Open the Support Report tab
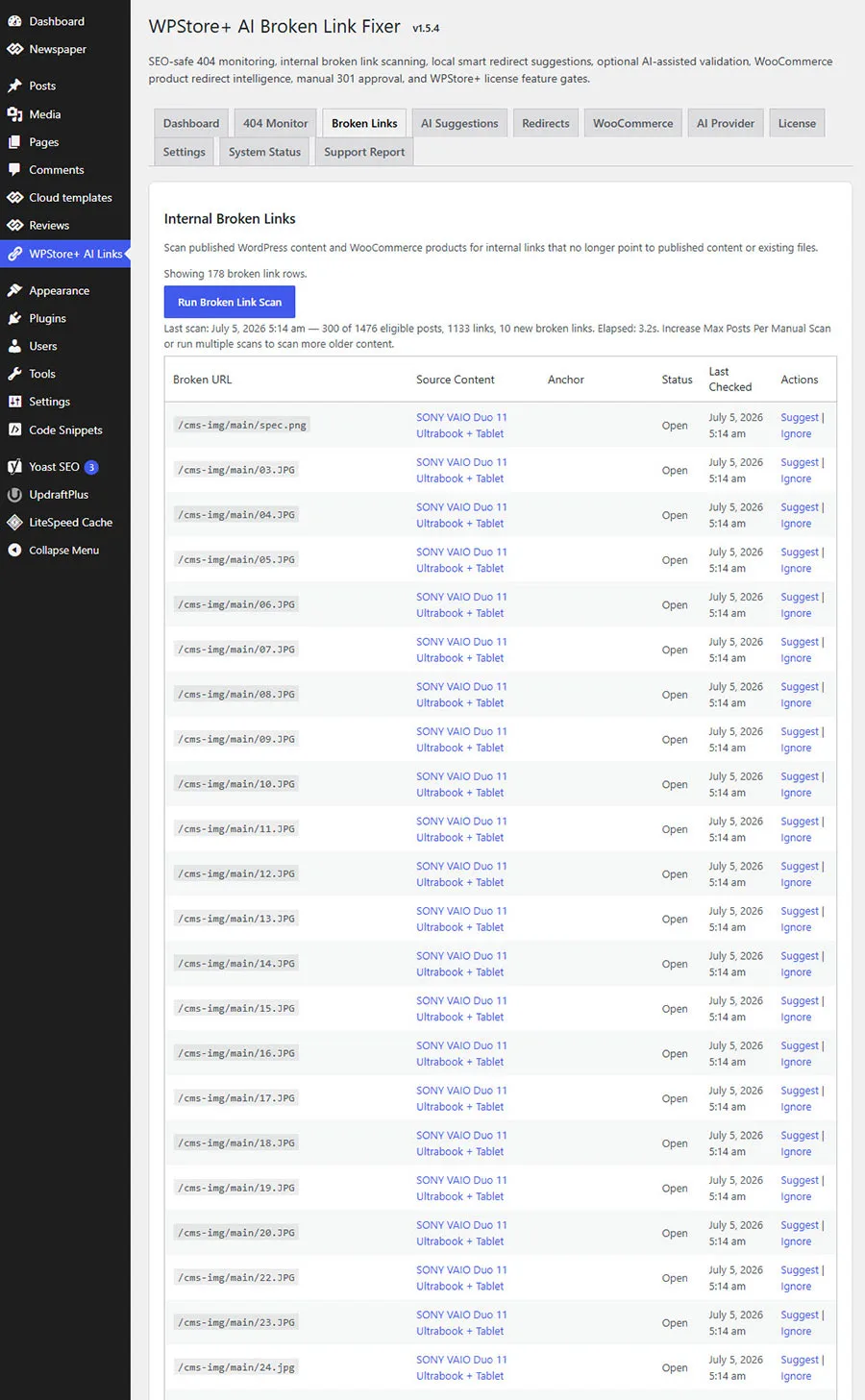Screen dimensions: 865x1400 tap(364, 152)
